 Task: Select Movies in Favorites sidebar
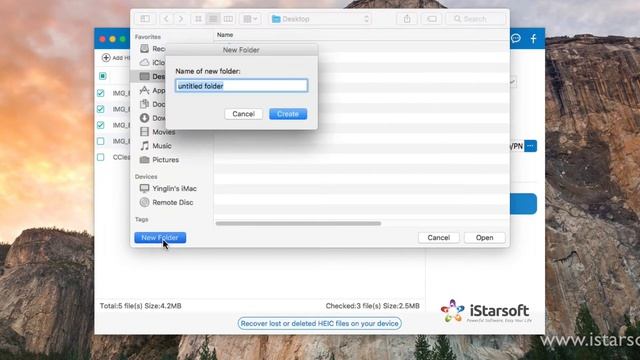[158, 132]
